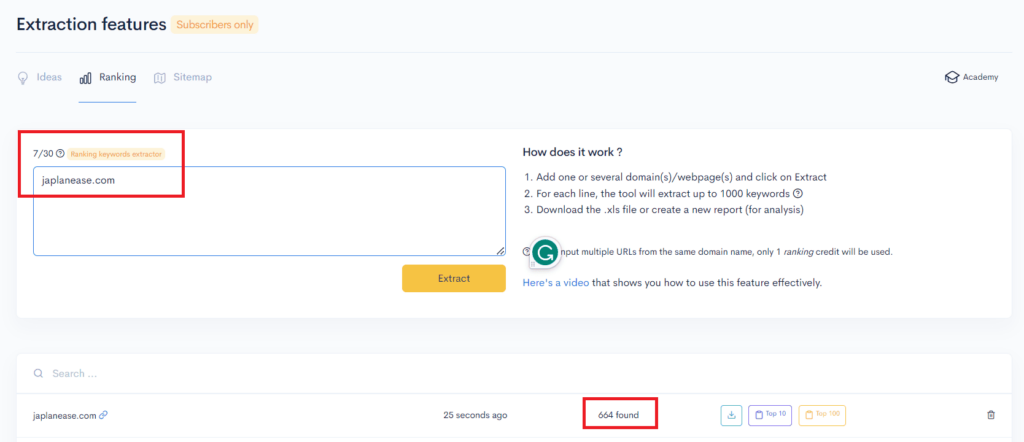The width and height of the screenshot is (1024, 442).
Task: Click the Extract button
Action: click(454, 278)
